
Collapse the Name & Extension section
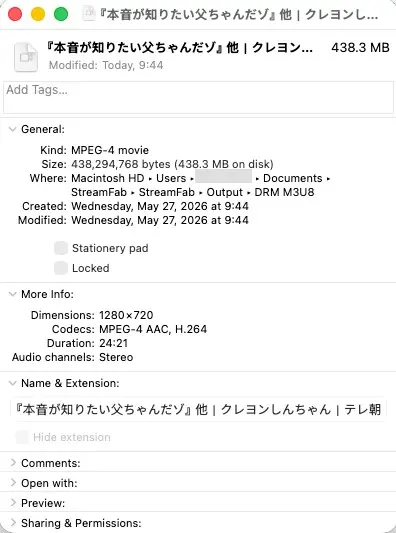click(x=13, y=383)
